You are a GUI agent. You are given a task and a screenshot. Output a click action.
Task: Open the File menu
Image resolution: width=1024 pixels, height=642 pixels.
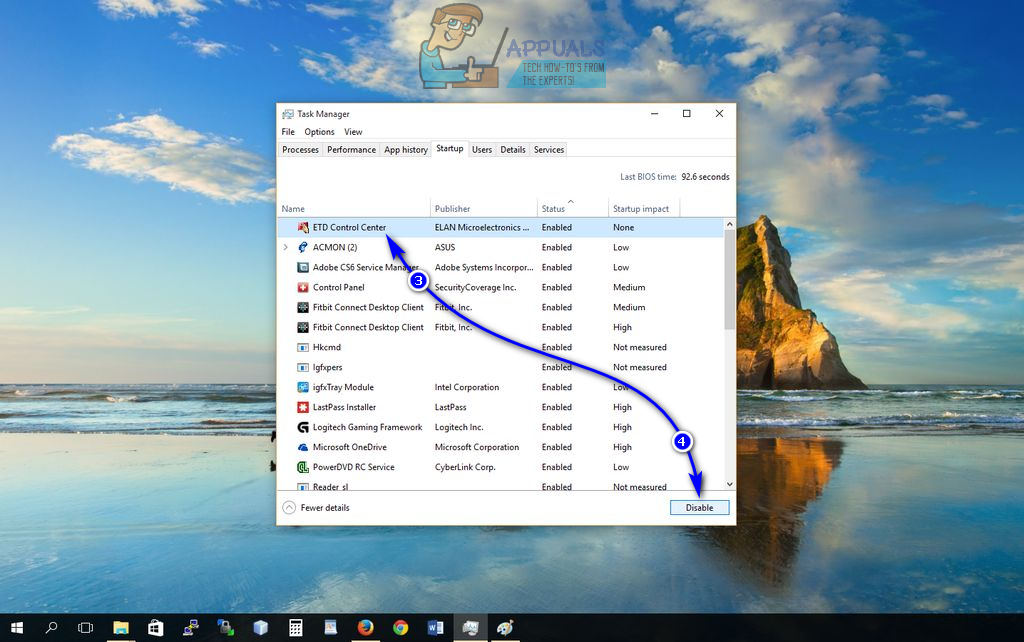point(288,132)
